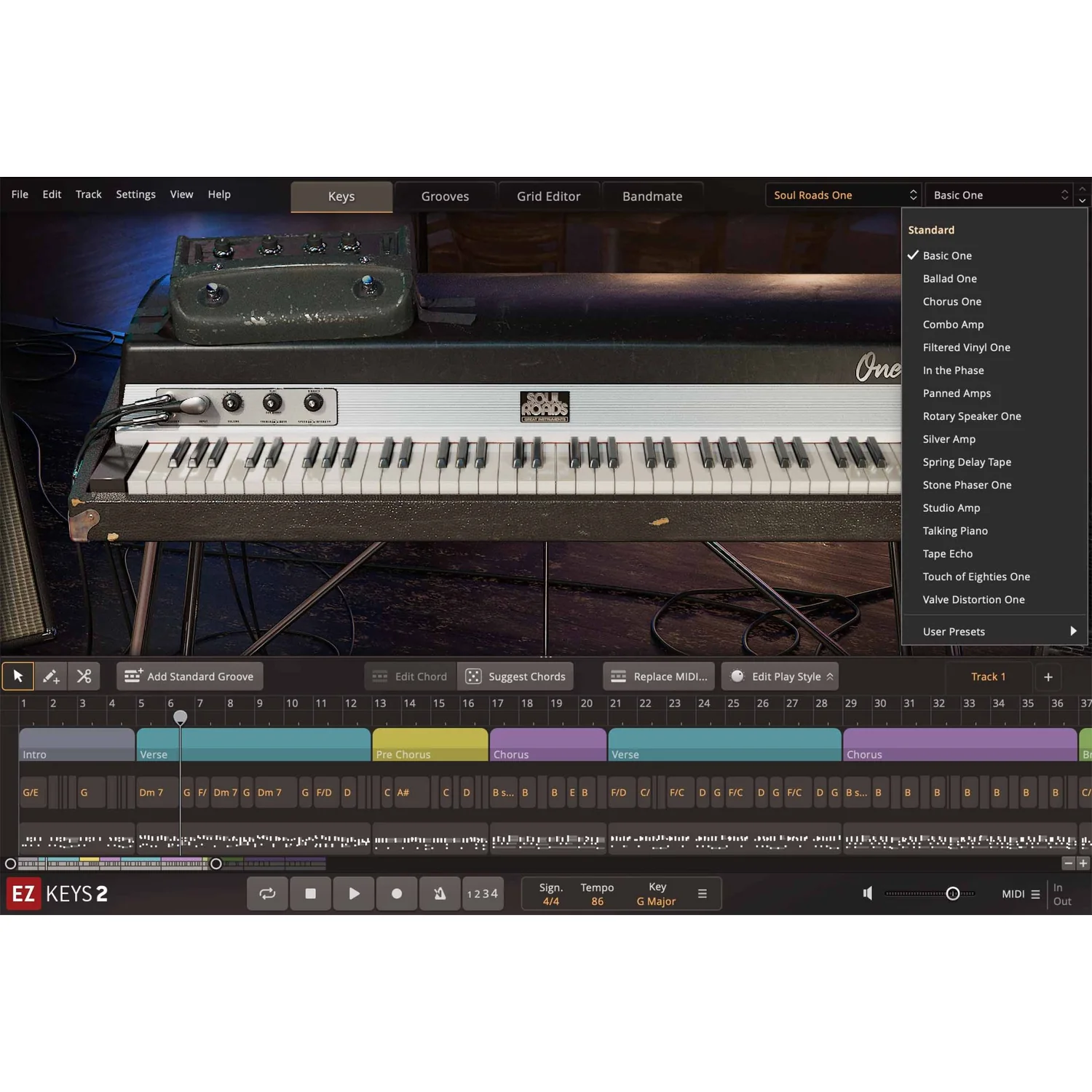Viewport: 1092px width, 1092px height.
Task: Open the Track menu
Action: pos(89,194)
